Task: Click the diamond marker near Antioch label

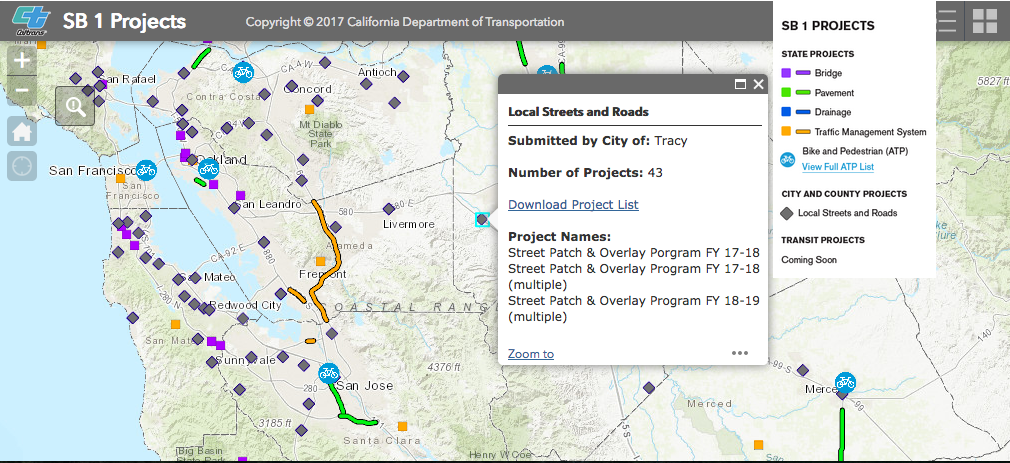Action: point(367,84)
